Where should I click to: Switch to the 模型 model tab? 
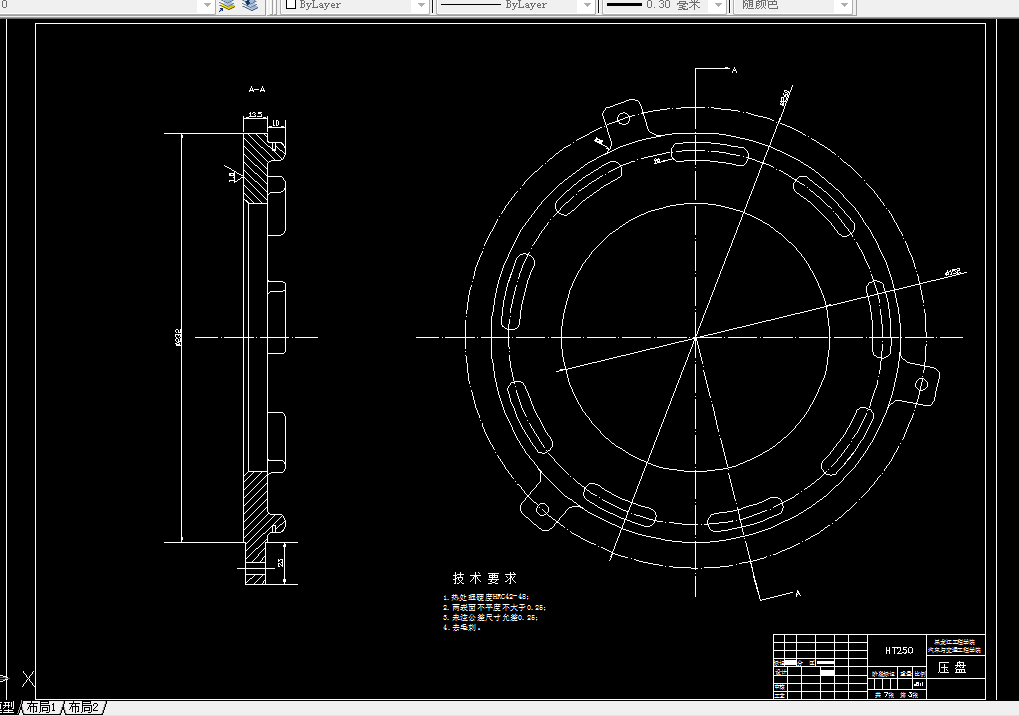click(8, 707)
